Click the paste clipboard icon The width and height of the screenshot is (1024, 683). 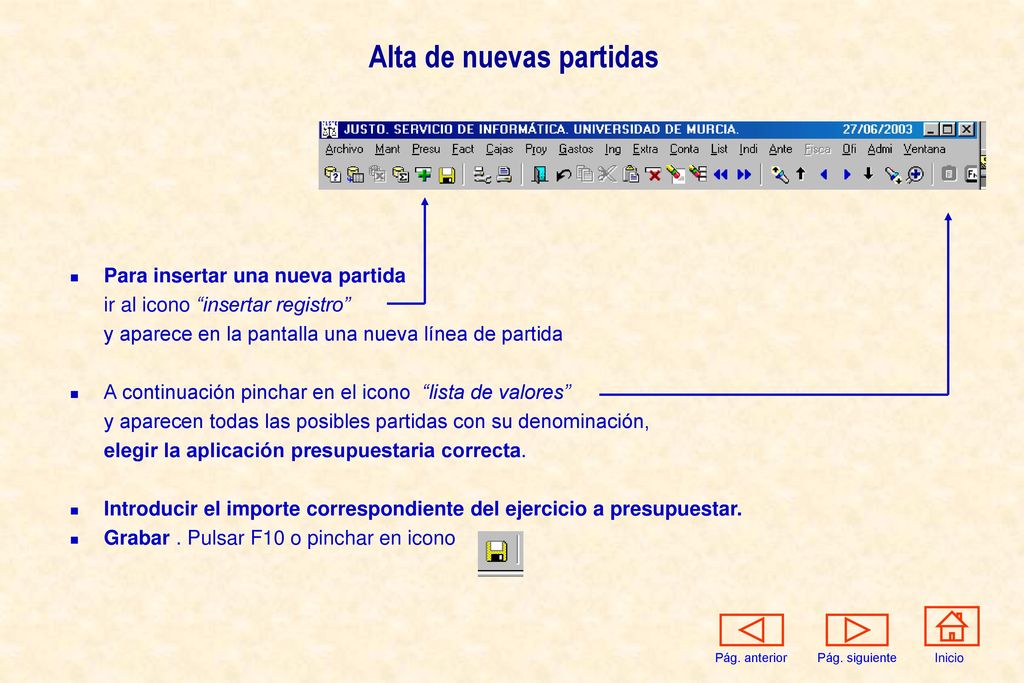click(630, 174)
